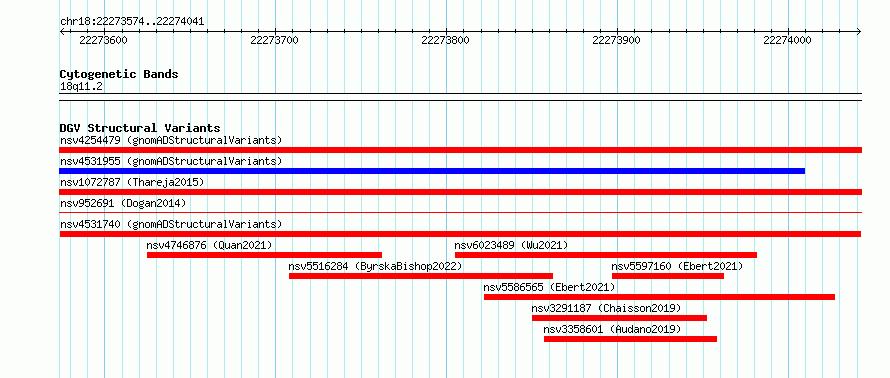The width and height of the screenshot is (890, 378).
Task: Open variant label nsv3291187 (Chaisson2019)
Action: pos(606,308)
